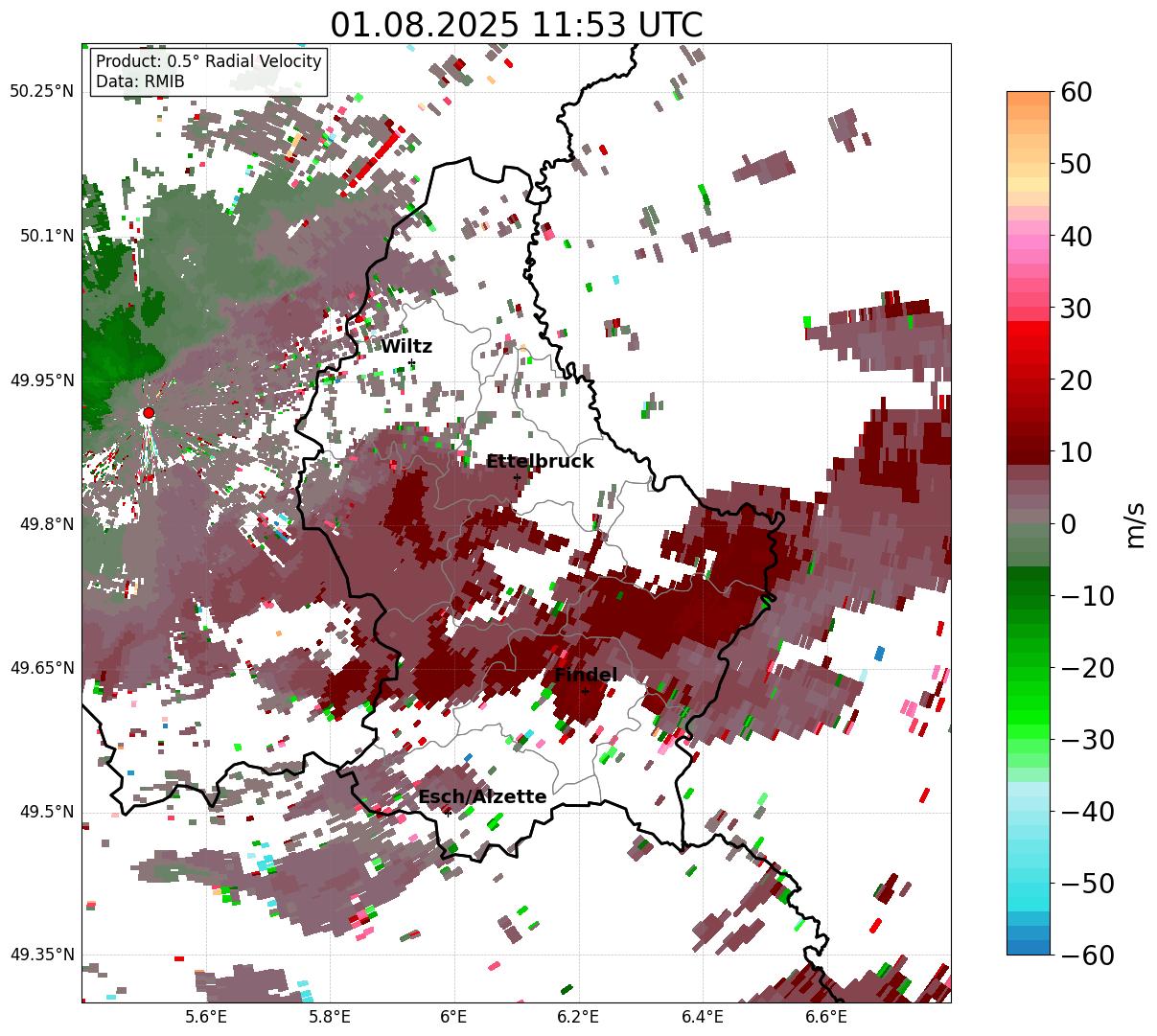
Task: Click the colorbar 30 tick label
Action: point(1075,308)
